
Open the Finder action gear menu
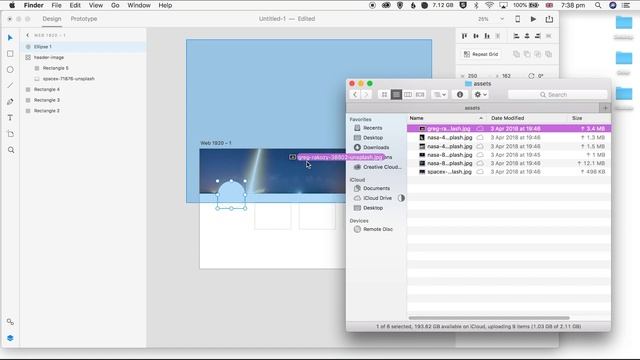pyautogui.click(x=480, y=94)
